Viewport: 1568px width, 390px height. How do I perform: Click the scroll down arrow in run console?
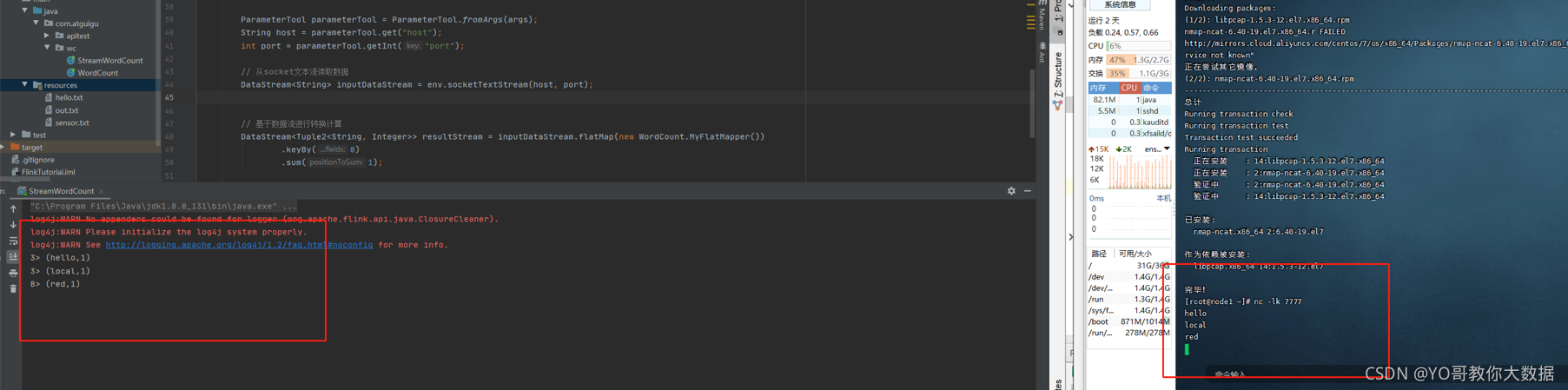pos(13,224)
